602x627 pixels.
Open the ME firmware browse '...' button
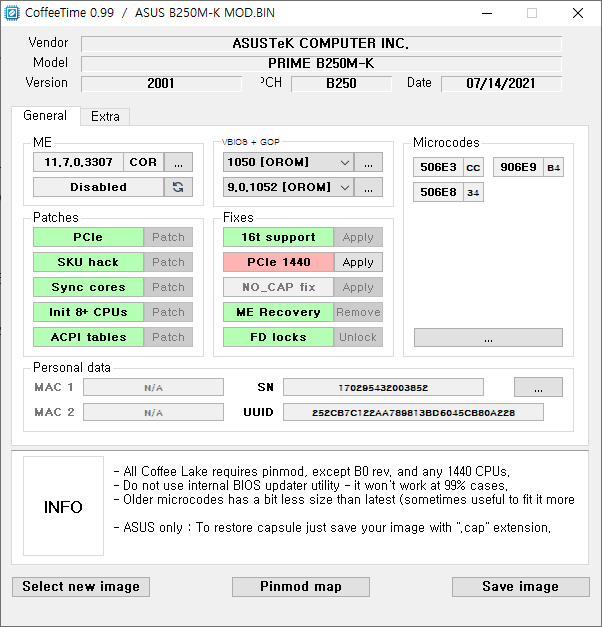178,162
